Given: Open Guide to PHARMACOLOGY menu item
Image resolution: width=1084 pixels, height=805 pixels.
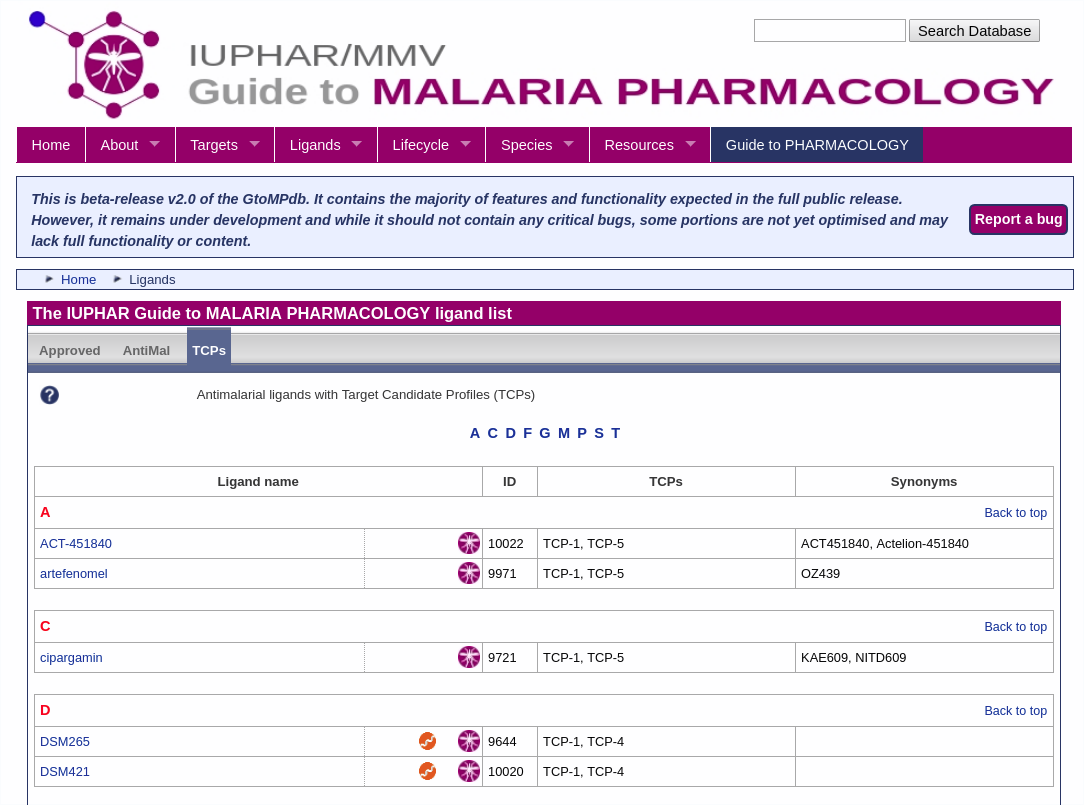Looking at the screenshot, I should (816, 145).
